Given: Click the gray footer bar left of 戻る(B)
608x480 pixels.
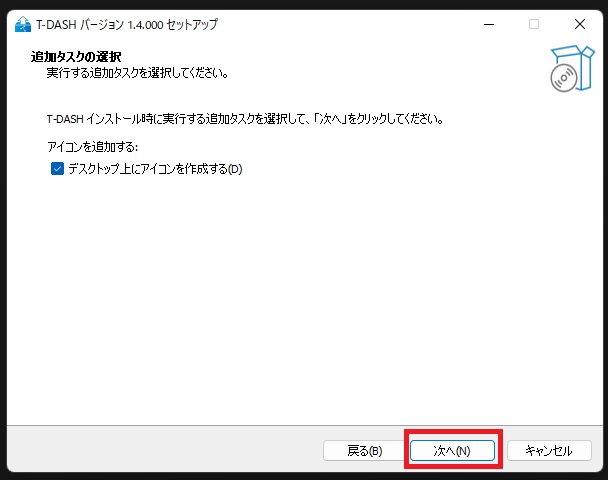Looking at the screenshot, I should point(165,450).
